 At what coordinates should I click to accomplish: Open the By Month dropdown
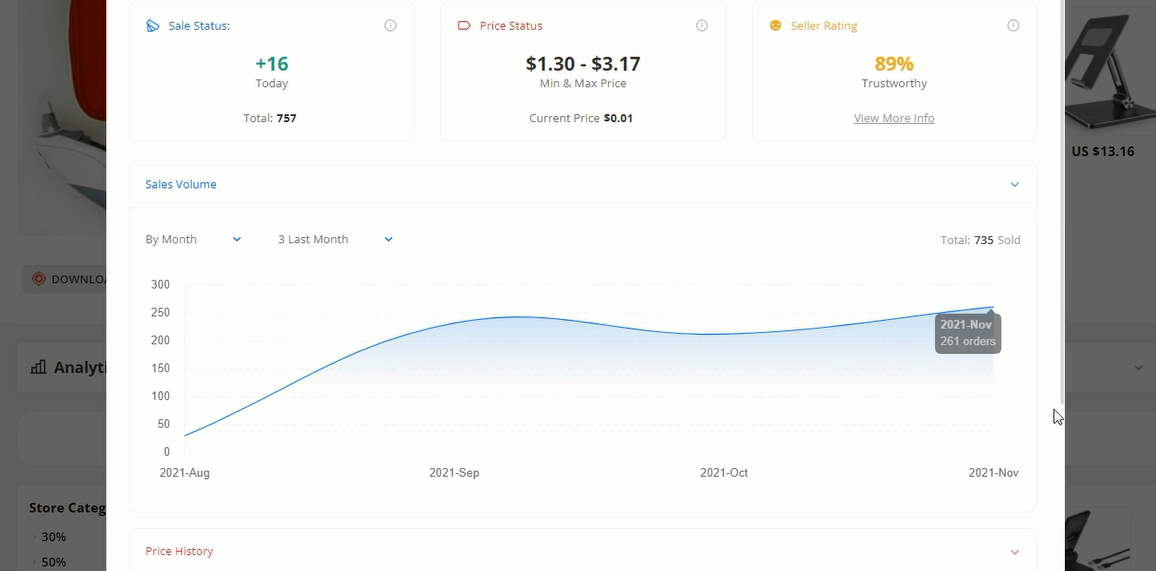(x=193, y=239)
